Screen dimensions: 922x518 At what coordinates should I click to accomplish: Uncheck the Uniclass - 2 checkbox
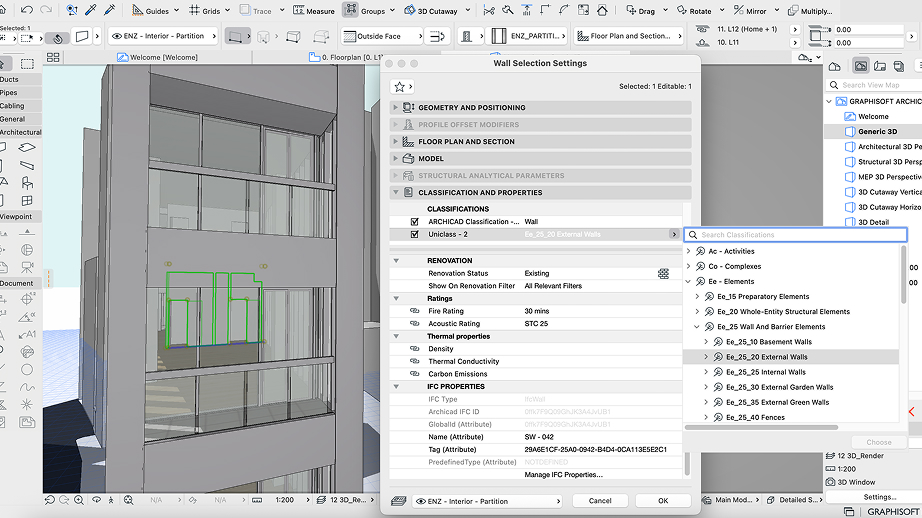415,234
